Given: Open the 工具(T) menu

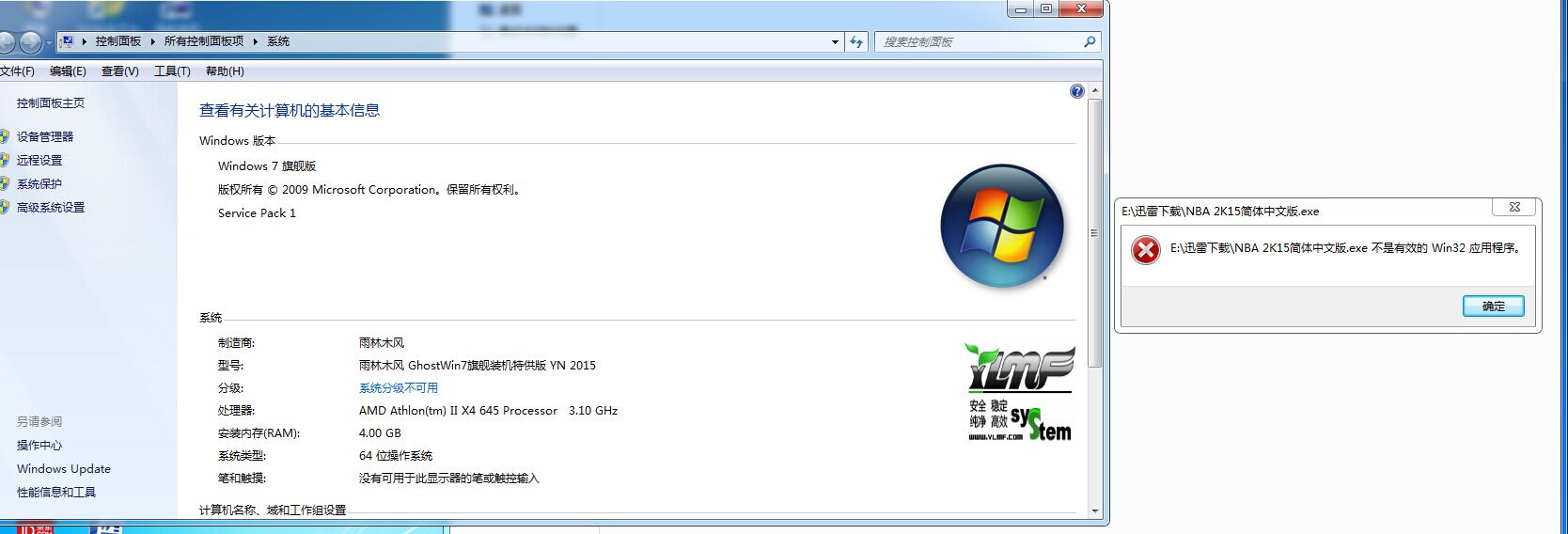Looking at the screenshot, I should click(172, 71).
